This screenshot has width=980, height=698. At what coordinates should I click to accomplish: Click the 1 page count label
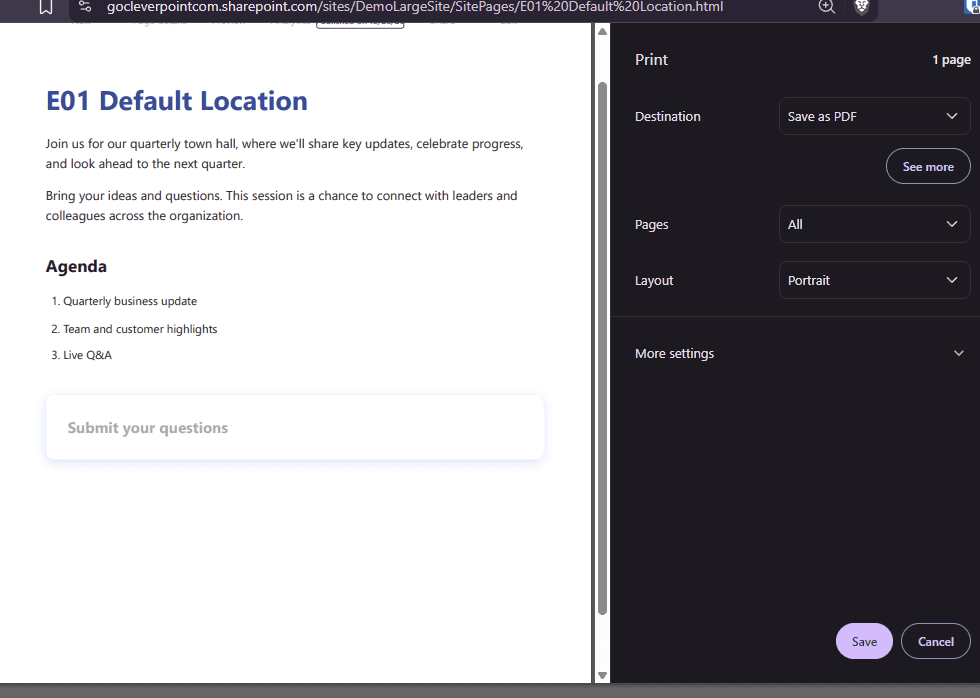click(x=951, y=60)
